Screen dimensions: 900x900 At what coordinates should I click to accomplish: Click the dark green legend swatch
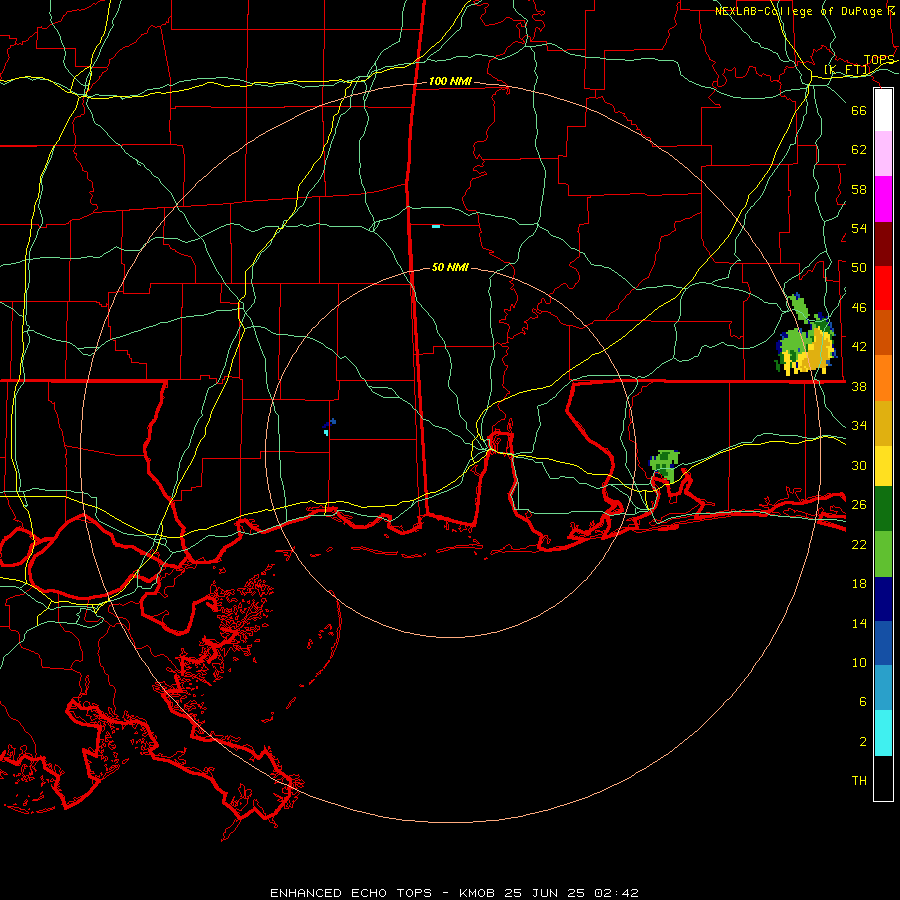[883, 509]
